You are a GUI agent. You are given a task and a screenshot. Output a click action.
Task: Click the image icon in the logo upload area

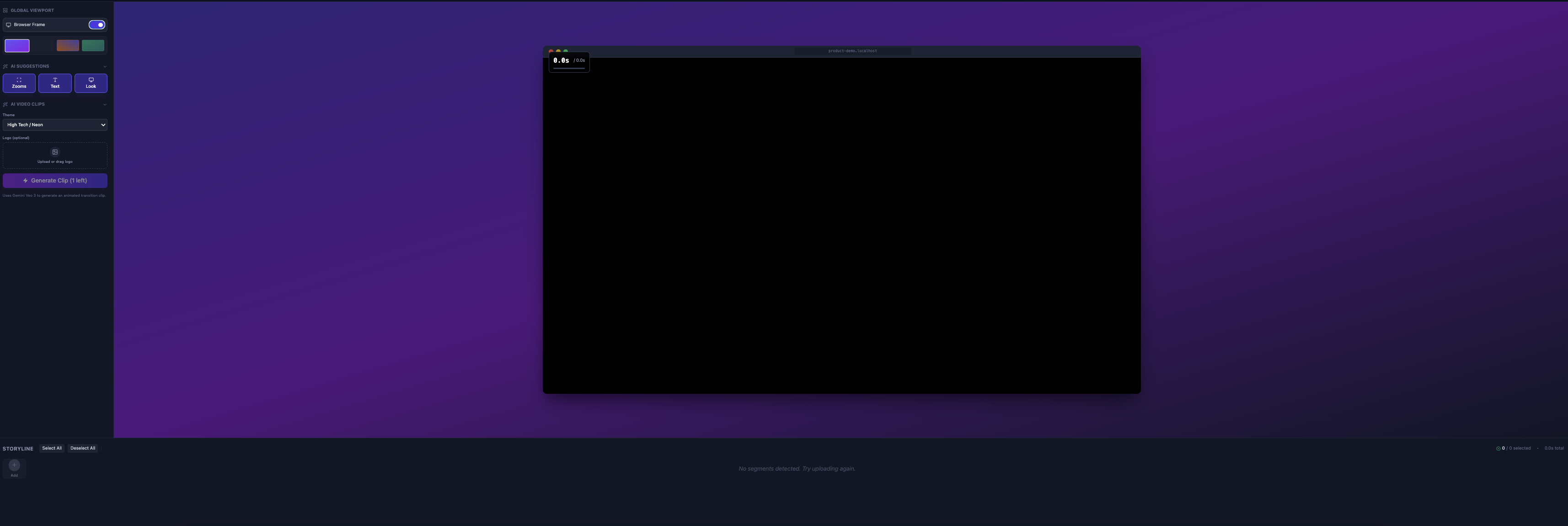coord(55,151)
